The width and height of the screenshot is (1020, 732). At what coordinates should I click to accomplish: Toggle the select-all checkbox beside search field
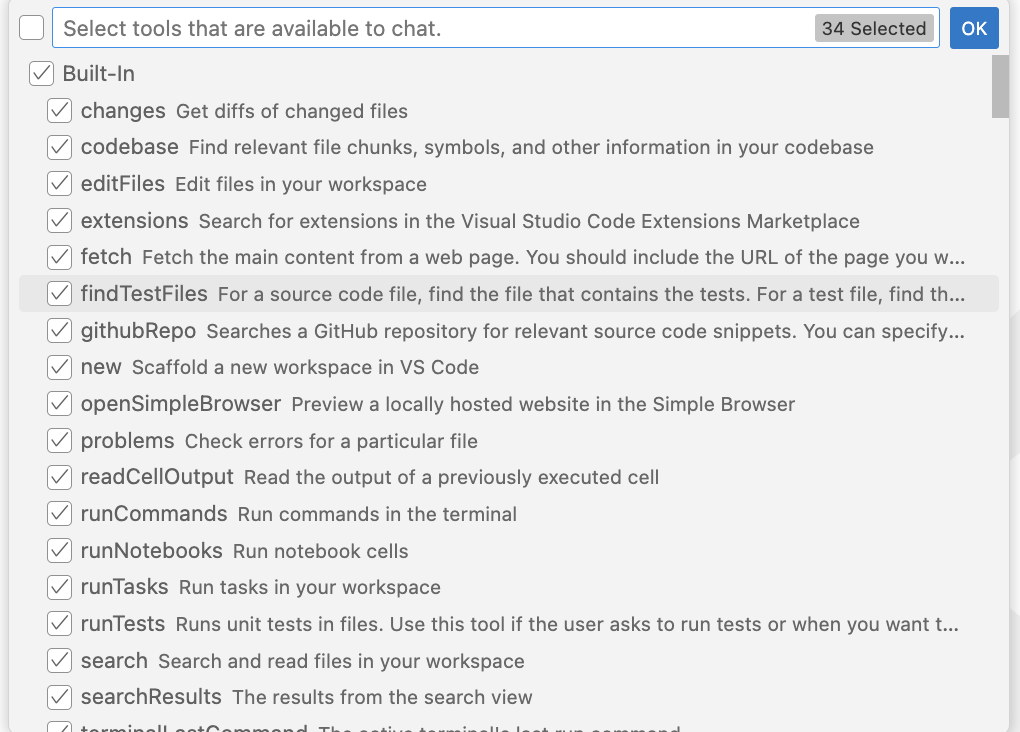point(31,28)
